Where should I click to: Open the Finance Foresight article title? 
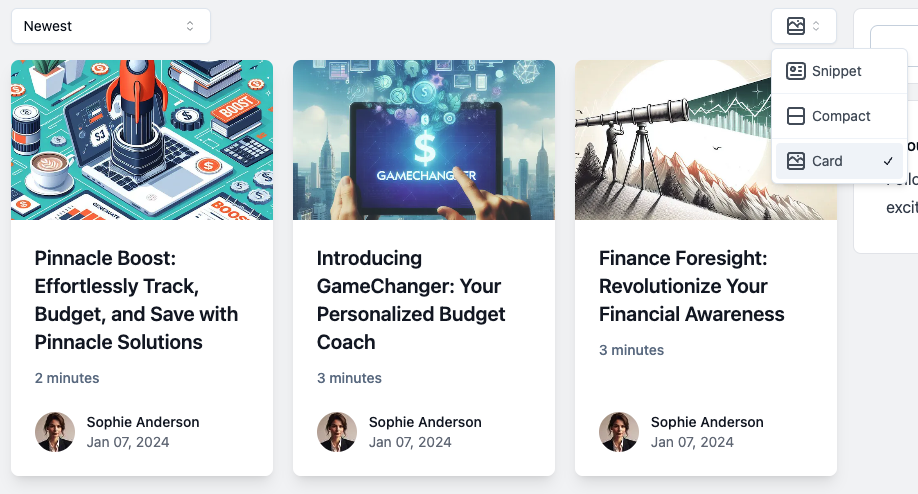click(691, 286)
